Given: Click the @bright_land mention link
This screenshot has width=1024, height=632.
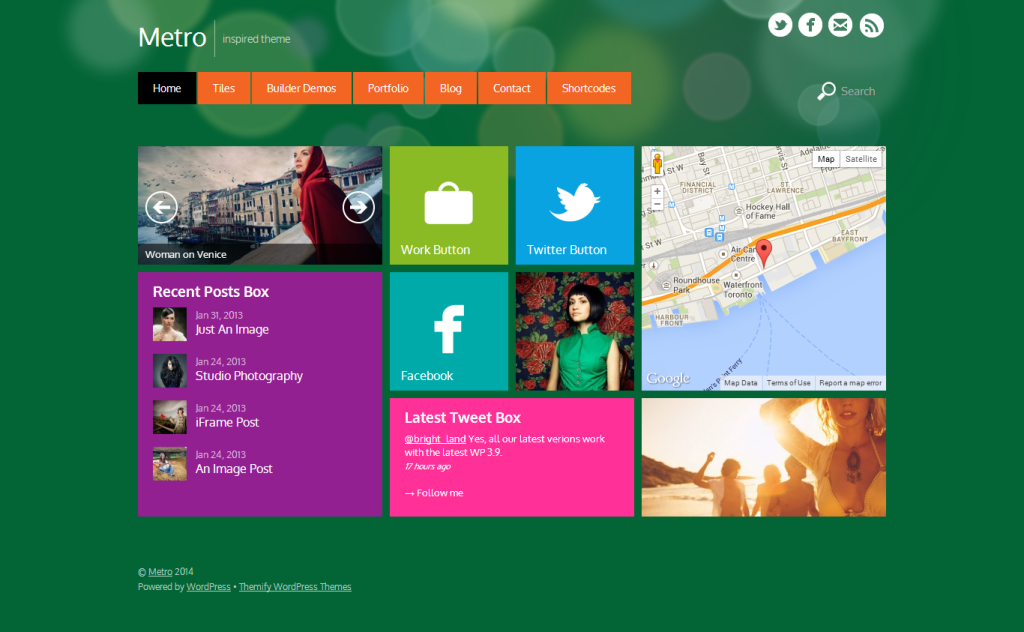Looking at the screenshot, I should click(435, 439).
